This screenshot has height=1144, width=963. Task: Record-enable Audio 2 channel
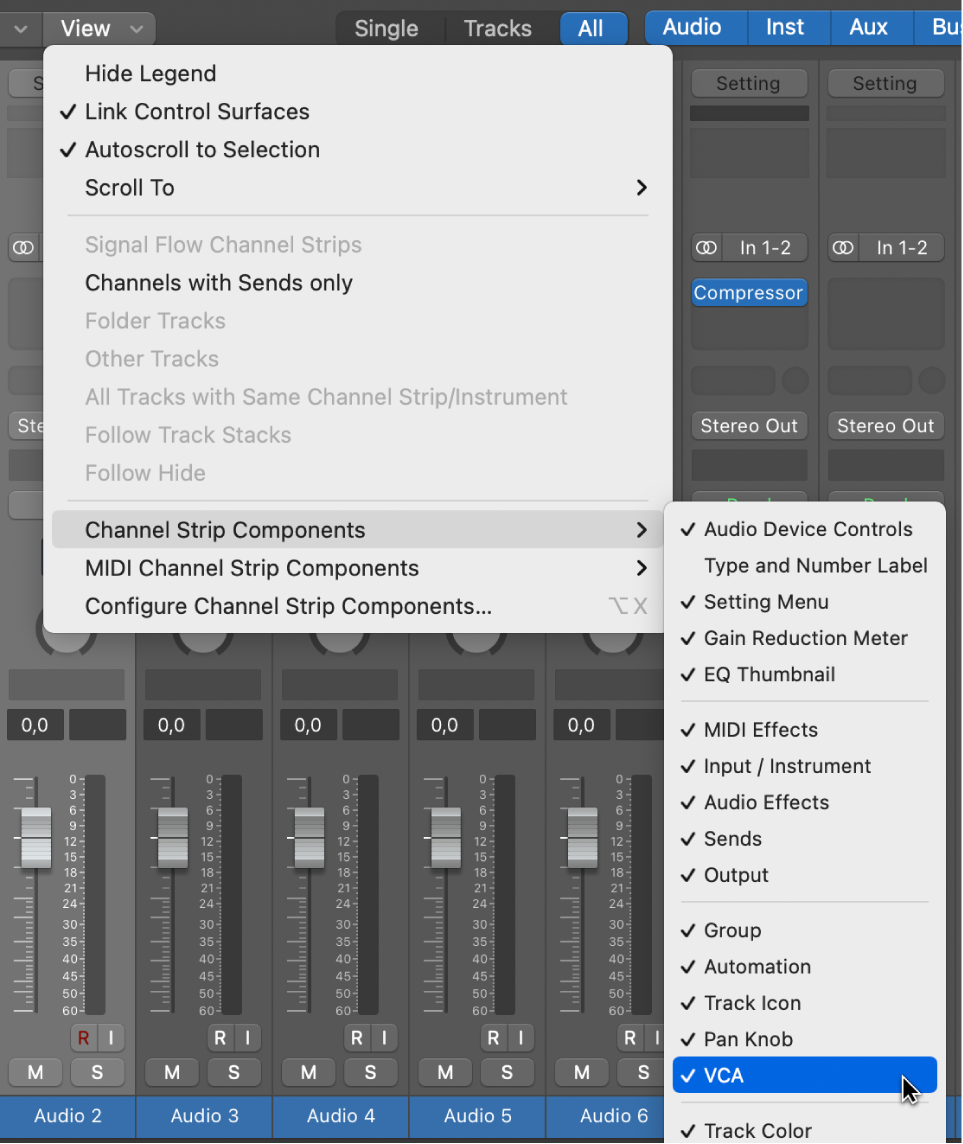pyautogui.click(x=83, y=1038)
